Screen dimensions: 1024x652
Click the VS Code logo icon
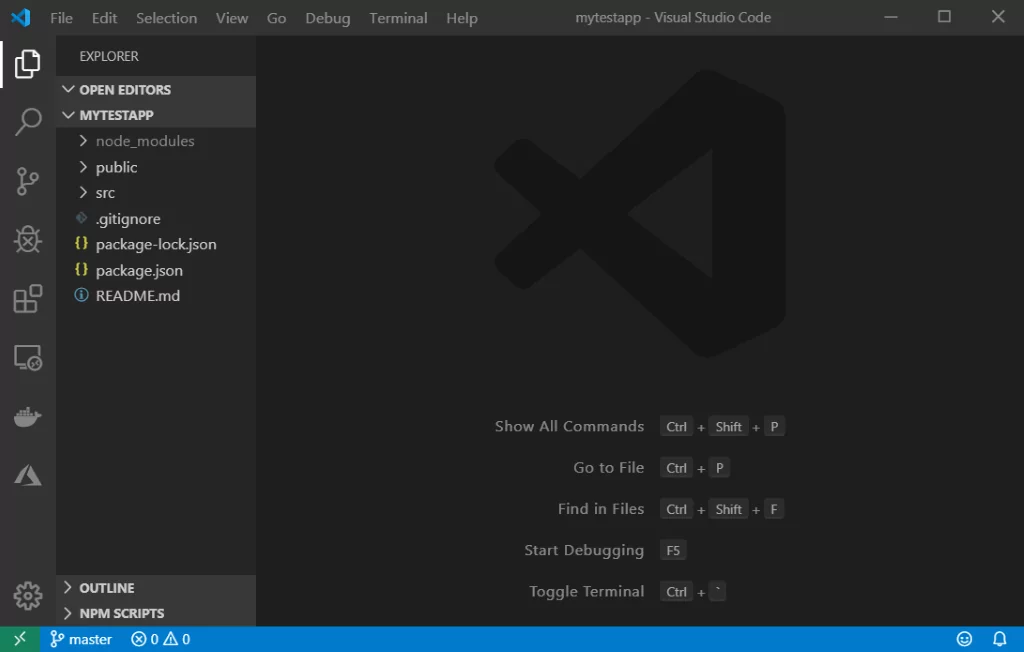coord(20,18)
